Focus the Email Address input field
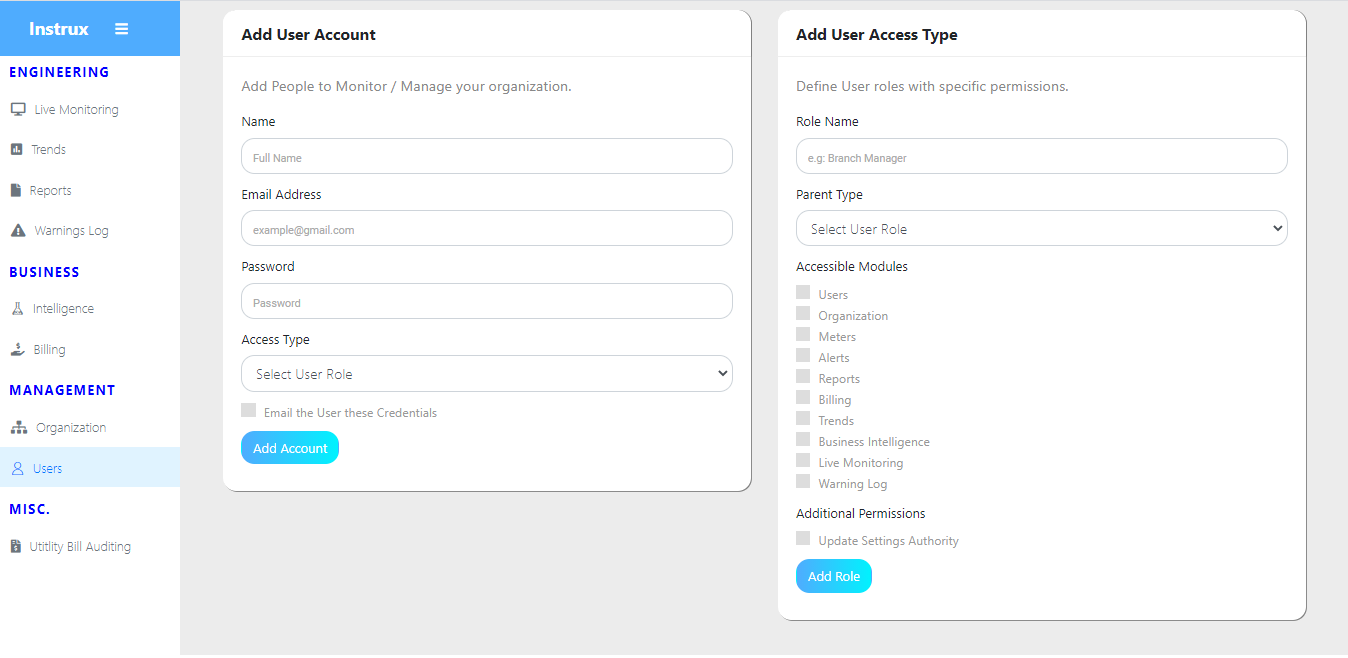The height and width of the screenshot is (658, 1348). tap(486, 229)
